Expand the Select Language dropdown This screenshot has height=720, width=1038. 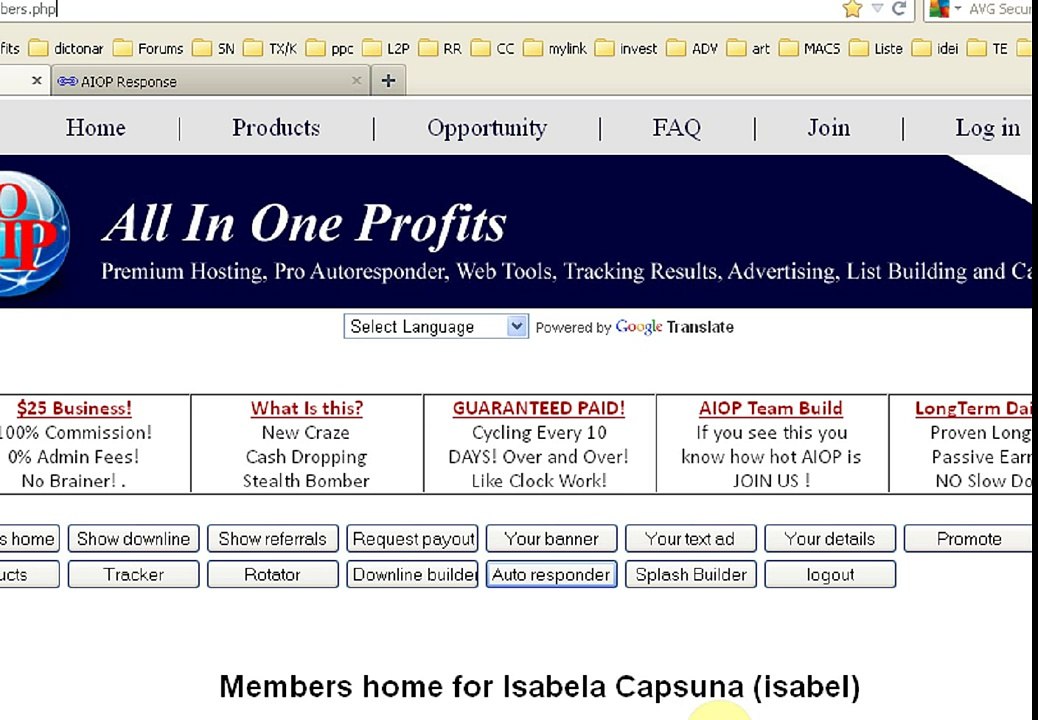pyautogui.click(x=436, y=326)
